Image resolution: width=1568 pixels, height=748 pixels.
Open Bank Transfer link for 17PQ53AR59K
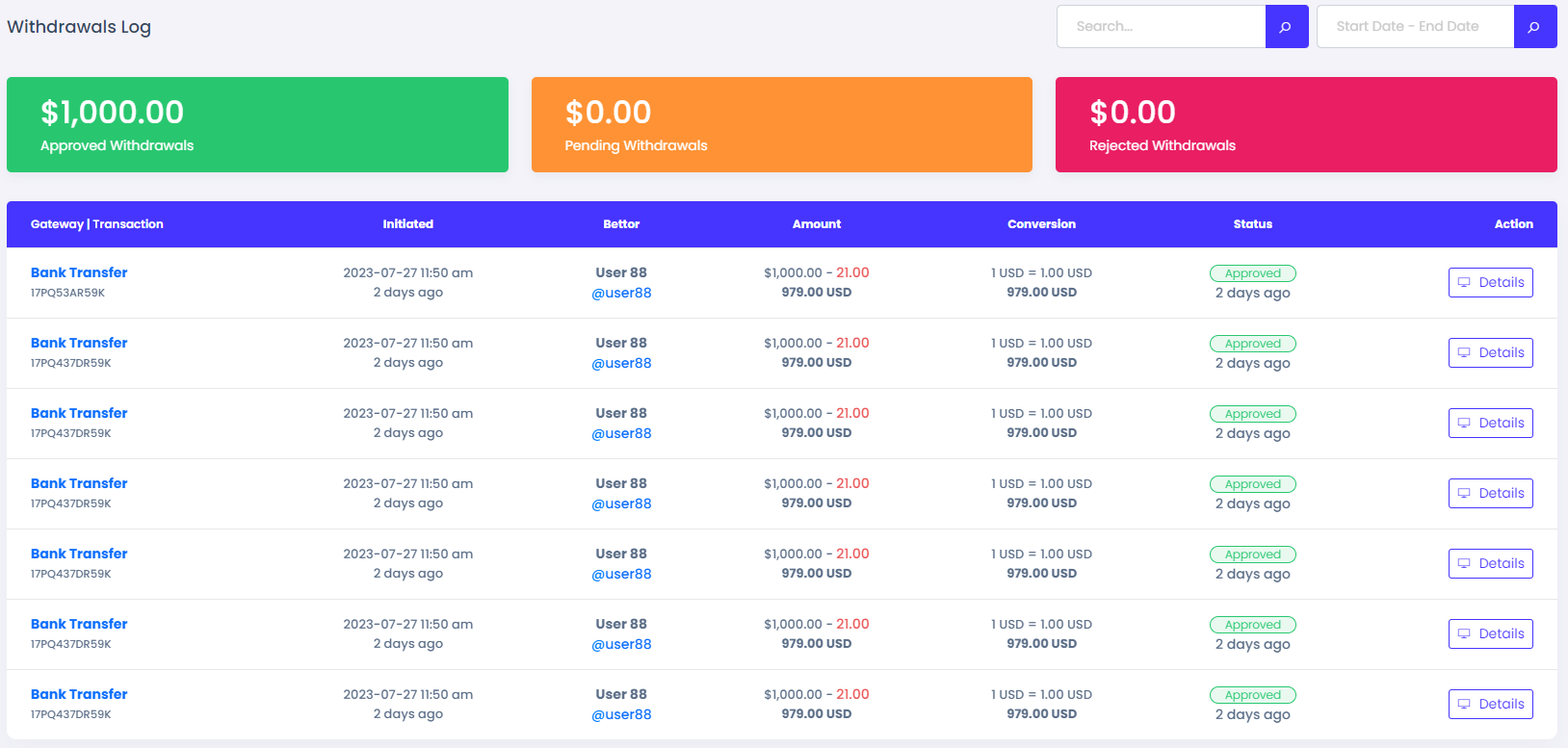(x=79, y=272)
